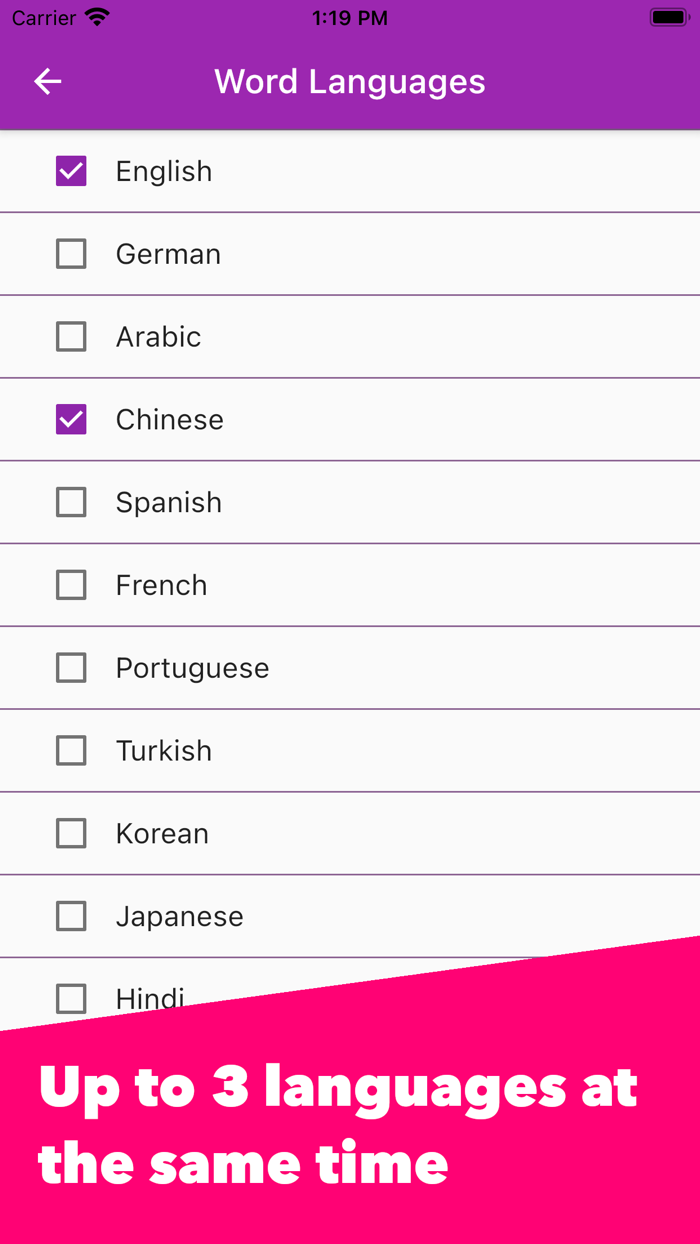Tap the back arrow icon
The height and width of the screenshot is (1244, 700).
tap(48, 82)
